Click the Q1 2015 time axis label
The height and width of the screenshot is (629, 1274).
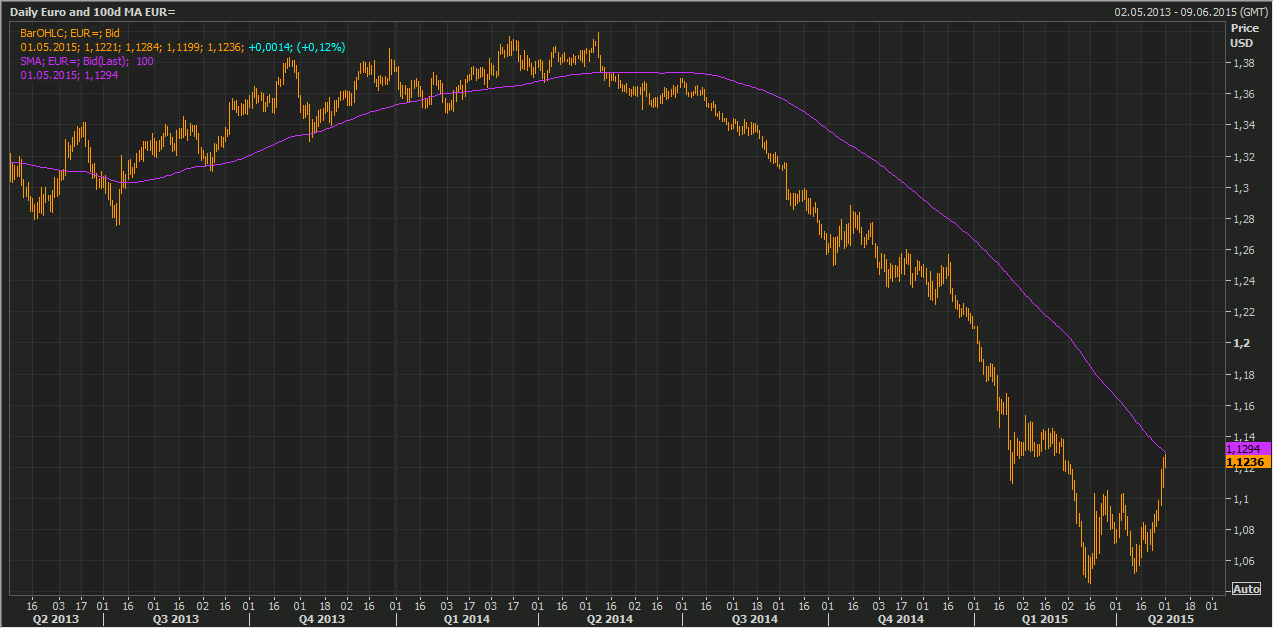point(1045,619)
